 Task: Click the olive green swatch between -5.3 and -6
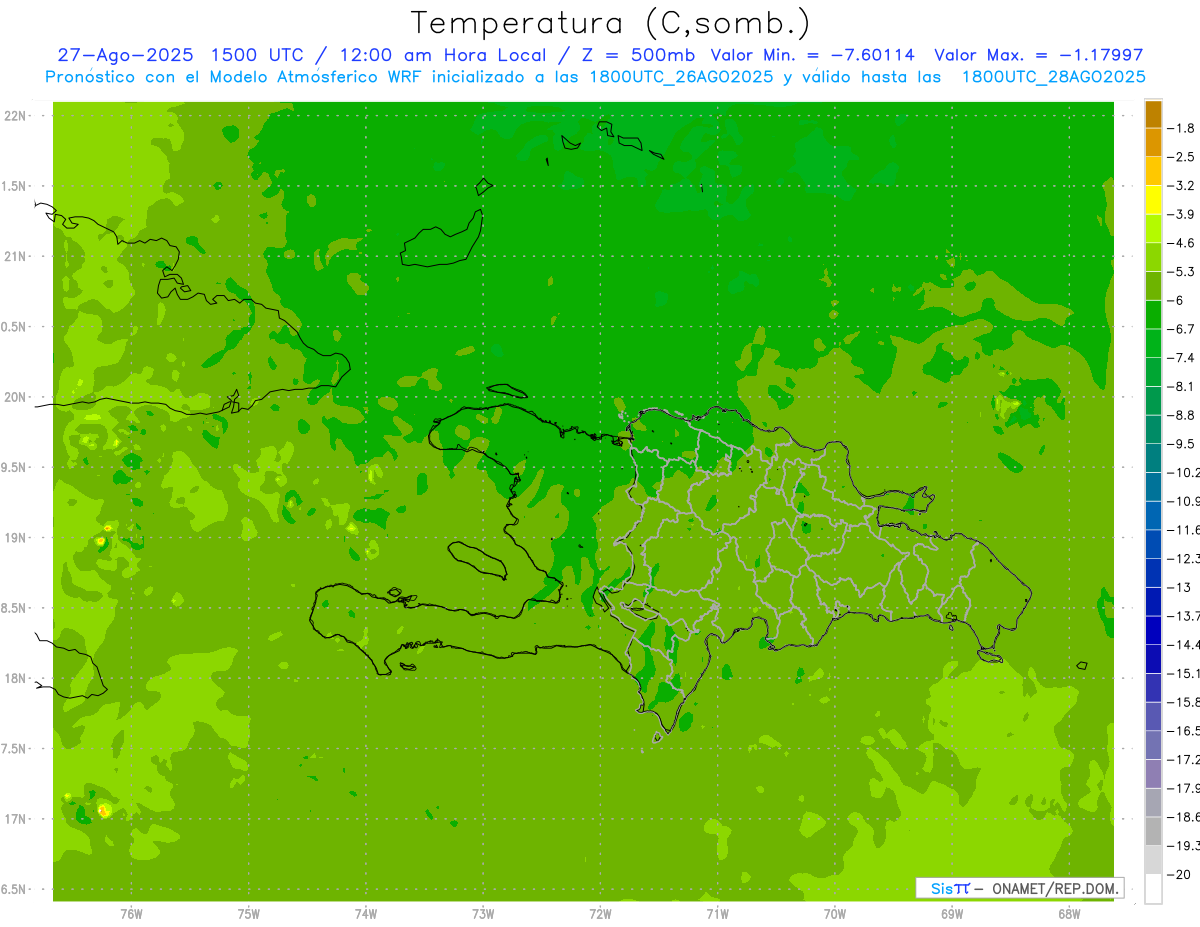coord(1153,286)
